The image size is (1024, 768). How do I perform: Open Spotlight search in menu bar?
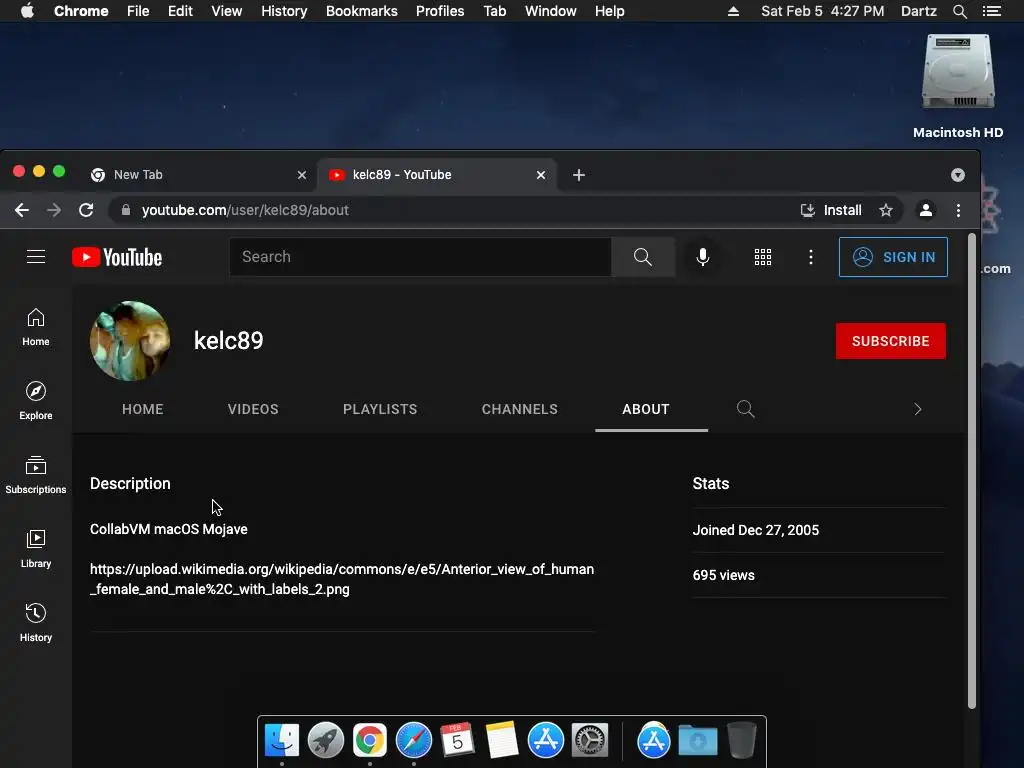click(x=959, y=11)
